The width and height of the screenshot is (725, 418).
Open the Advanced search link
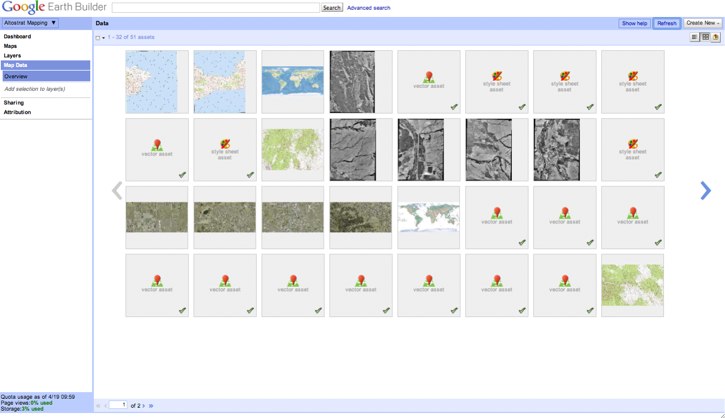click(369, 7)
